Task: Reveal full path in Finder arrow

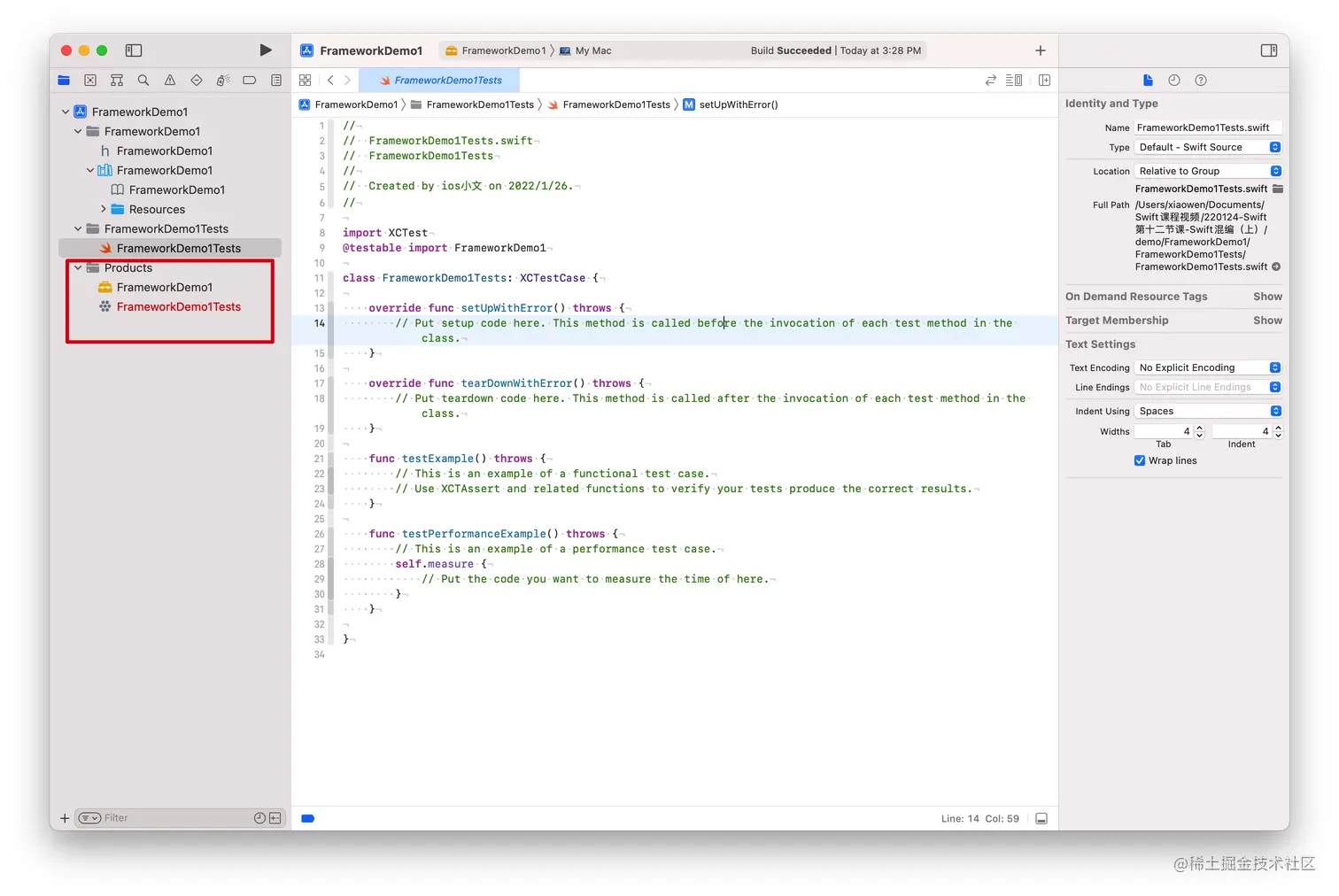Action: pos(1276,266)
